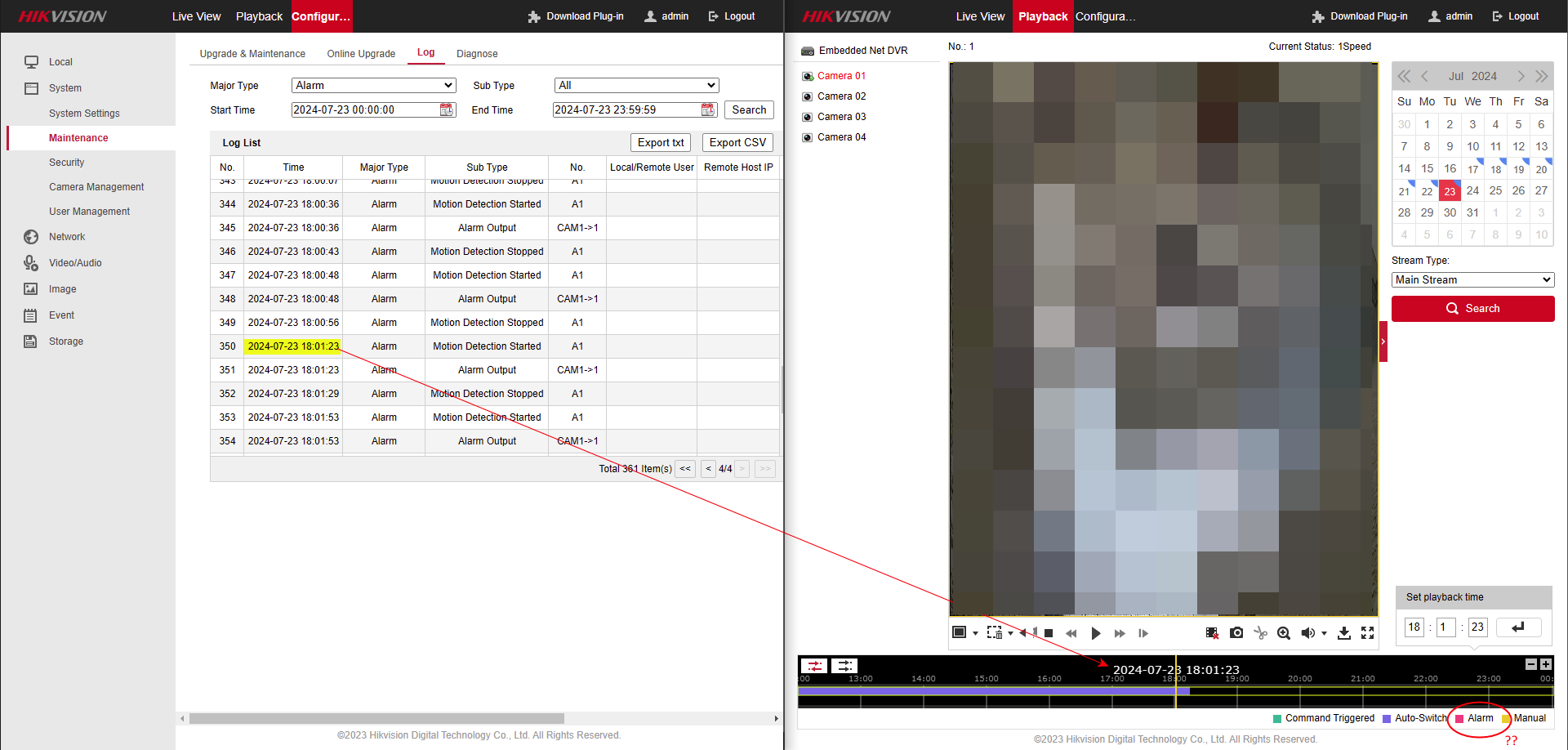Switch to the Diagnose tab
This screenshot has height=750, width=1568.
tap(477, 54)
